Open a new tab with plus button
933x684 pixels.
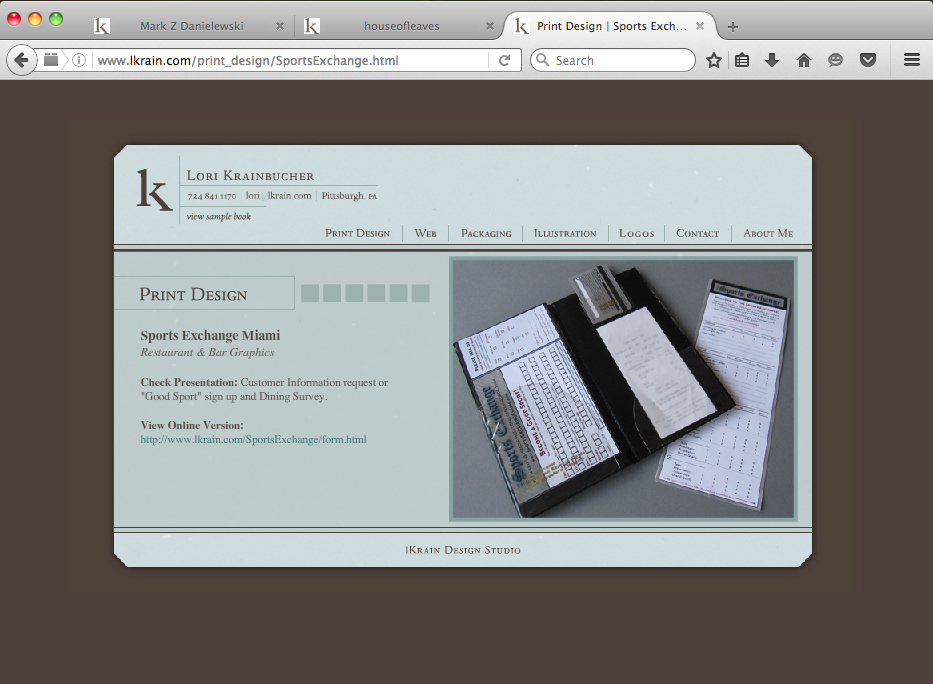pos(733,27)
